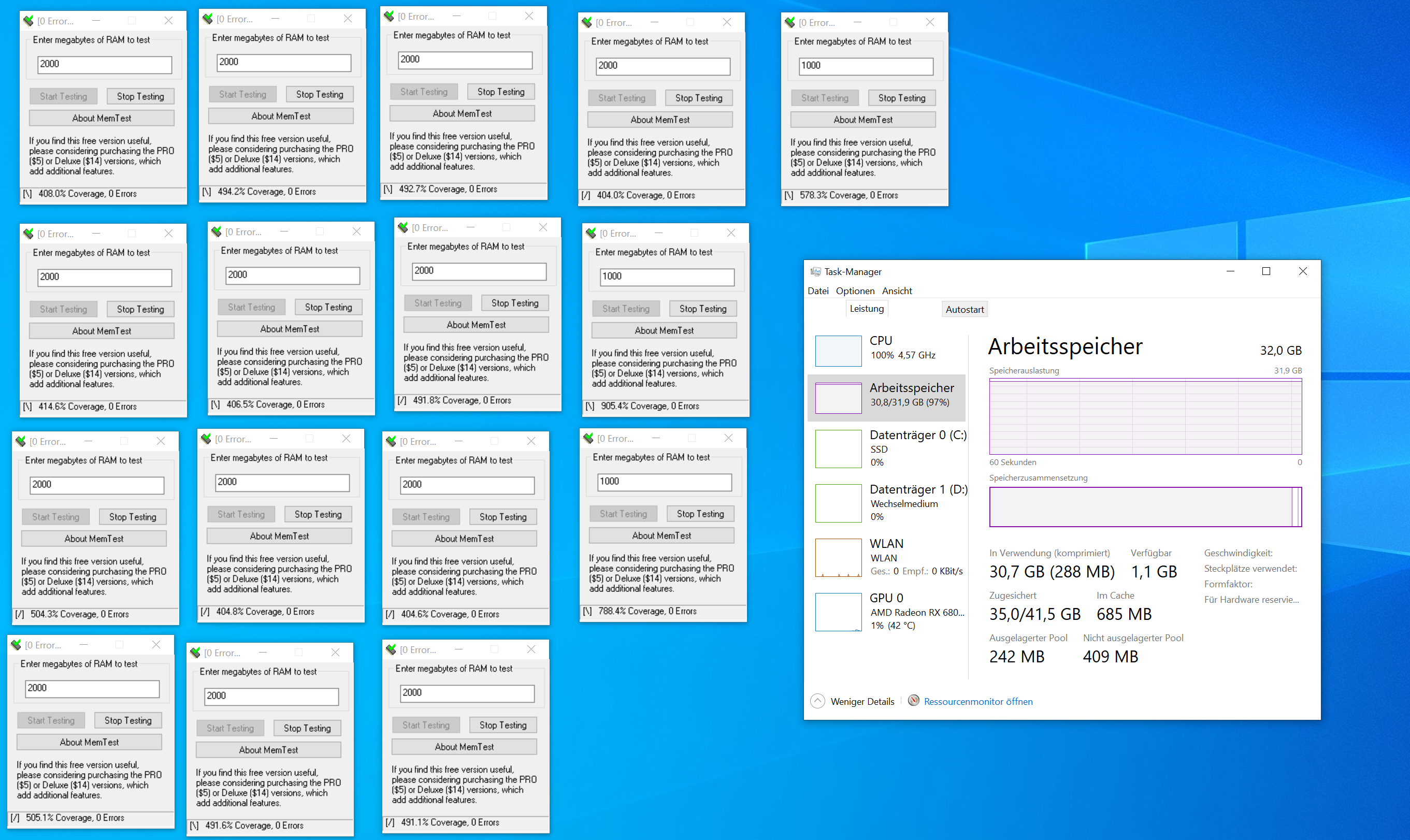The height and width of the screenshot is (840, 1410).
Task: Click the Speicherzusammensetzung memory composition bar
Action: coord(1145,506)
